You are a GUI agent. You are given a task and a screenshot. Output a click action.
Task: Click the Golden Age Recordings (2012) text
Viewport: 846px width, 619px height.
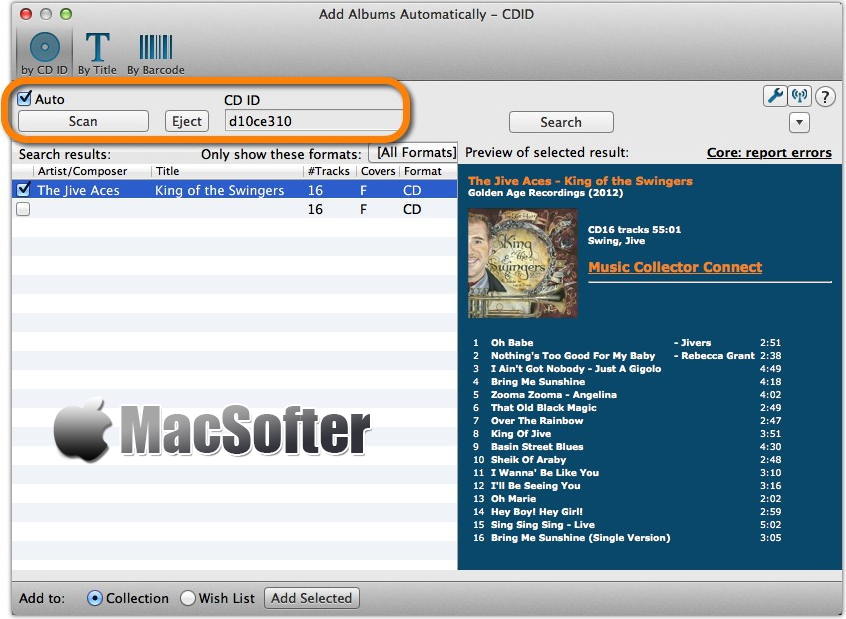[545, 193]
